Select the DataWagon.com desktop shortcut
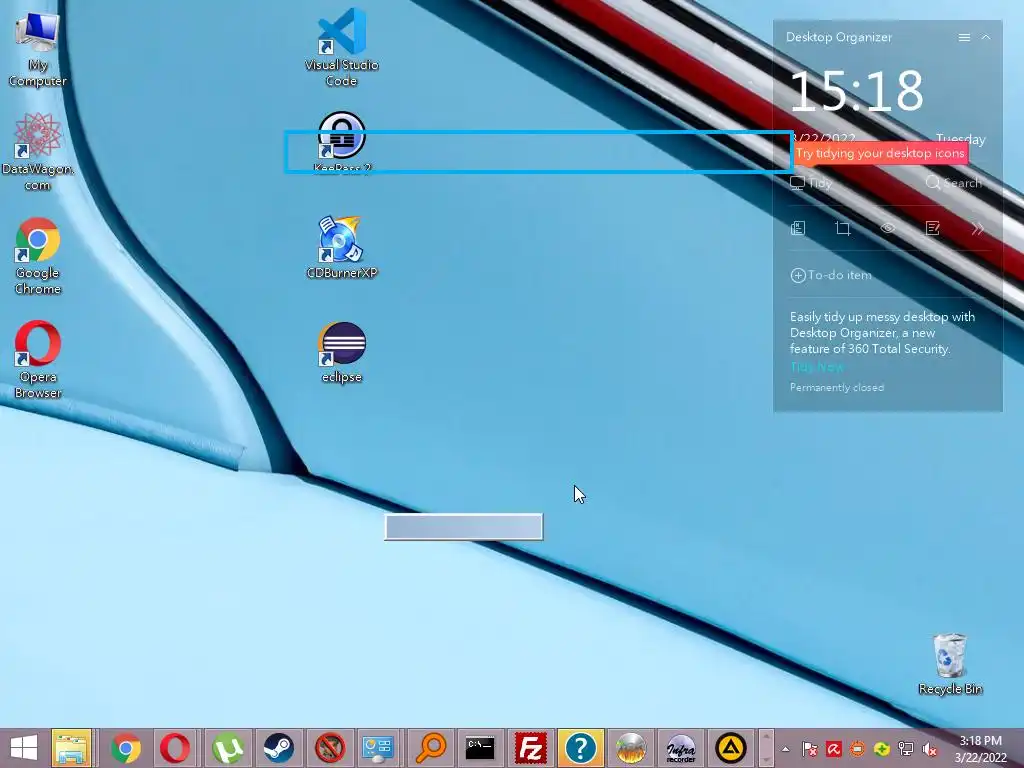The height and width of the screenshot is (768, 1024). tap(37, 152)
